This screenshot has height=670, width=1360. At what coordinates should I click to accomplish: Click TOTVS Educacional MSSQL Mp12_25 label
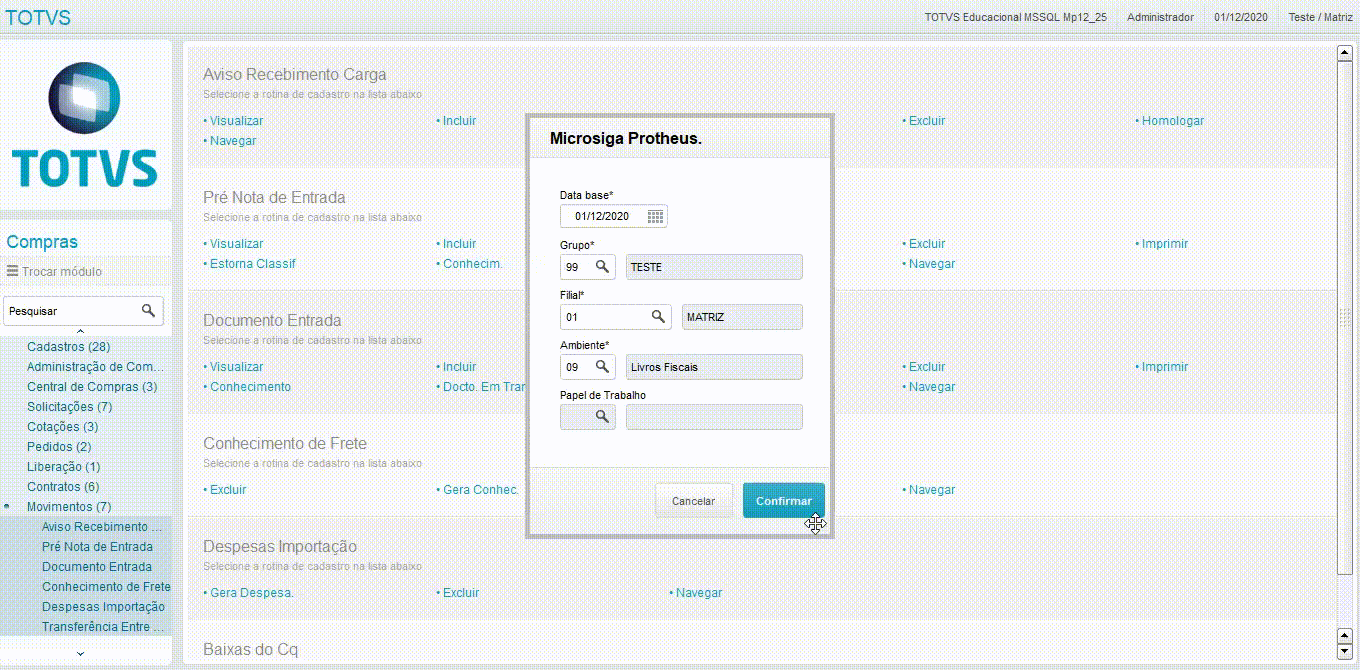[1015, 17]
